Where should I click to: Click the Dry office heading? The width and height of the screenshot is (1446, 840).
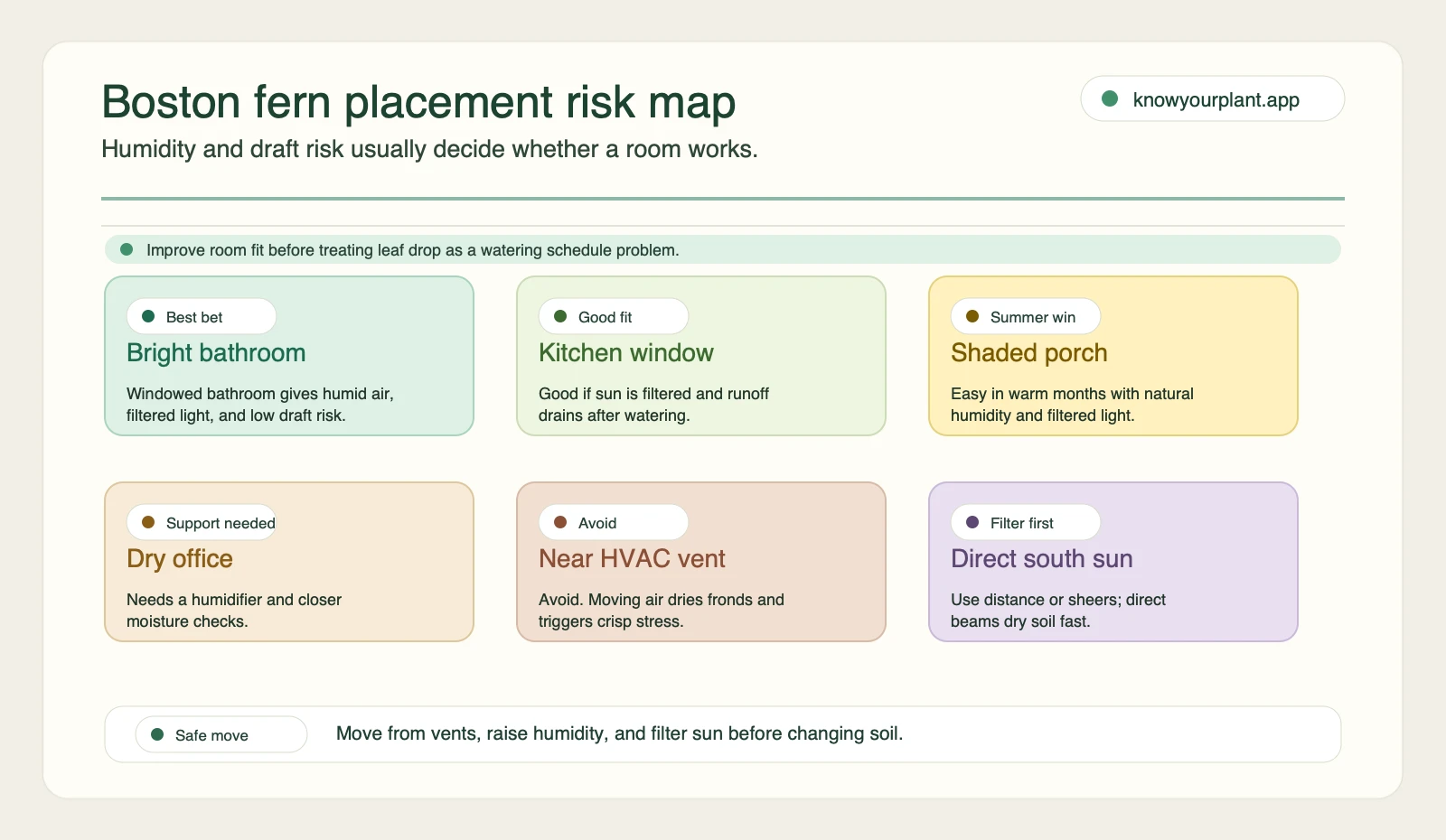[x=180, y=559]
